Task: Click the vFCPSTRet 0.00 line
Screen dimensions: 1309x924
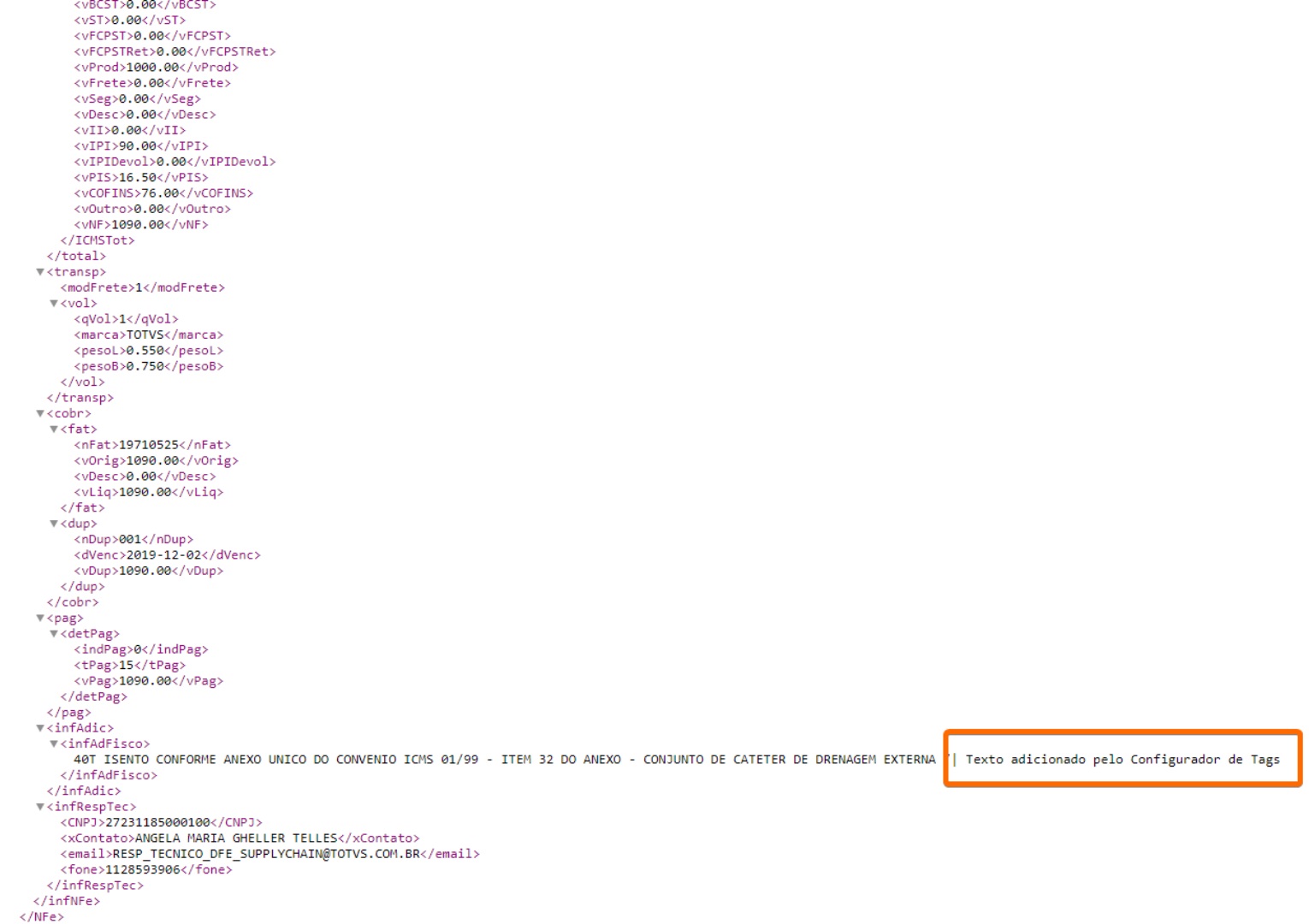Action: click(x=175, y=51)
